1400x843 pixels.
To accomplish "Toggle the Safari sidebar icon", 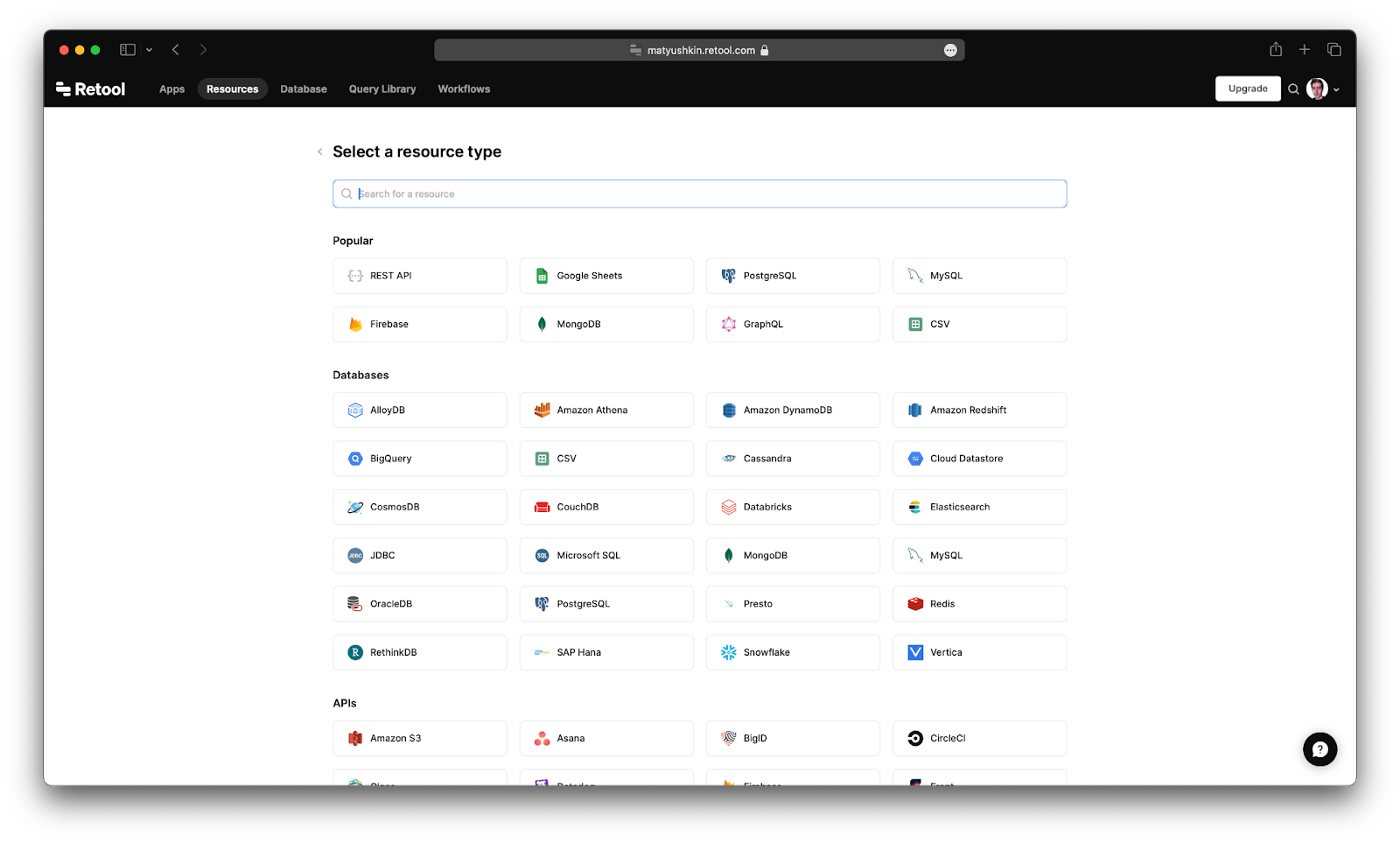I will pyautogui.click(x=128, y=50).
